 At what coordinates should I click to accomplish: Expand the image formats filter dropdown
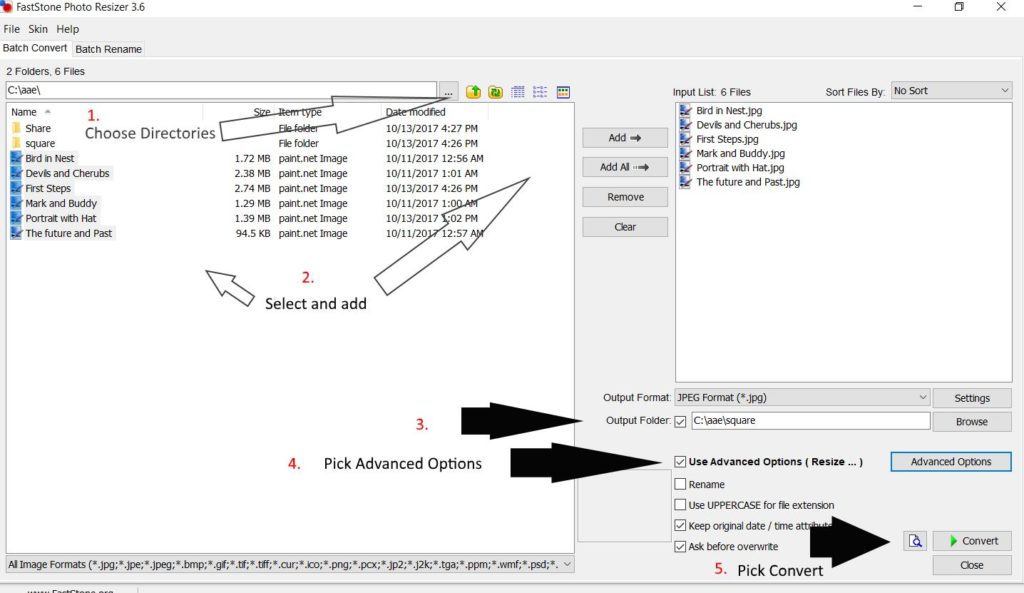[567, 564]
